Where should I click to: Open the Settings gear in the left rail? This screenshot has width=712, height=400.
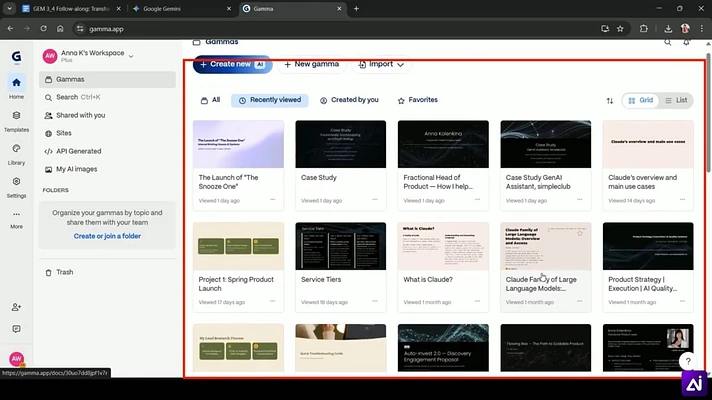pyautogui.click(x=16, y=182)
